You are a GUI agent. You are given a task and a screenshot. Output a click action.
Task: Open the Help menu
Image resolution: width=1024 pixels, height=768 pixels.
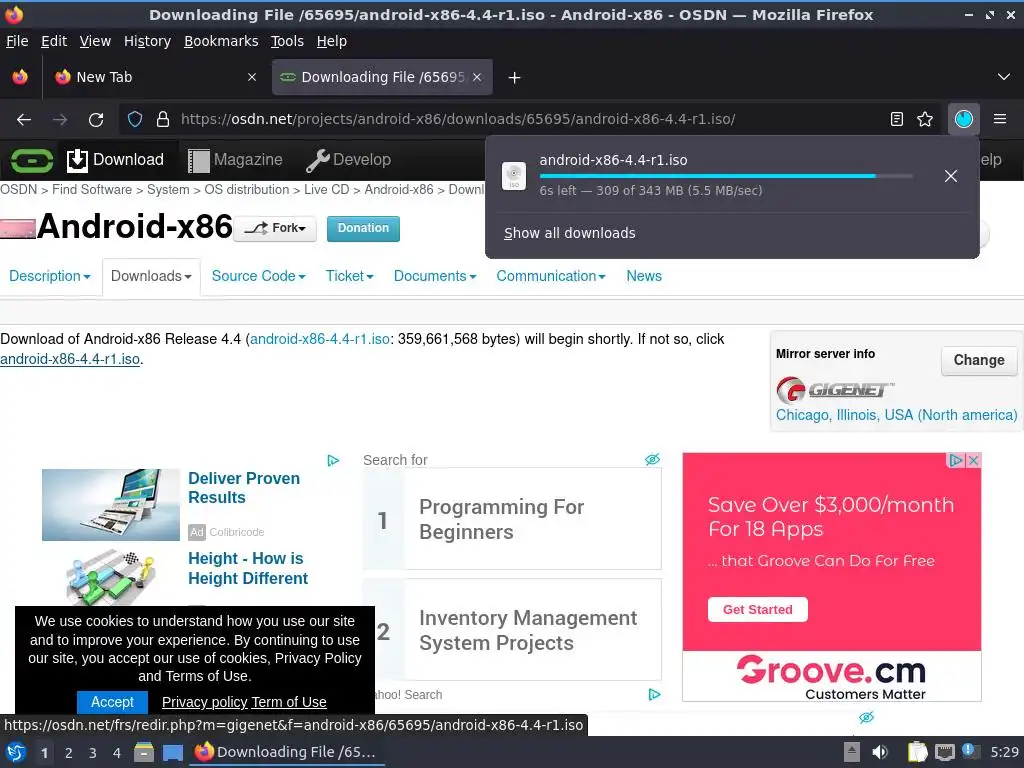click(x=332, y=41)
